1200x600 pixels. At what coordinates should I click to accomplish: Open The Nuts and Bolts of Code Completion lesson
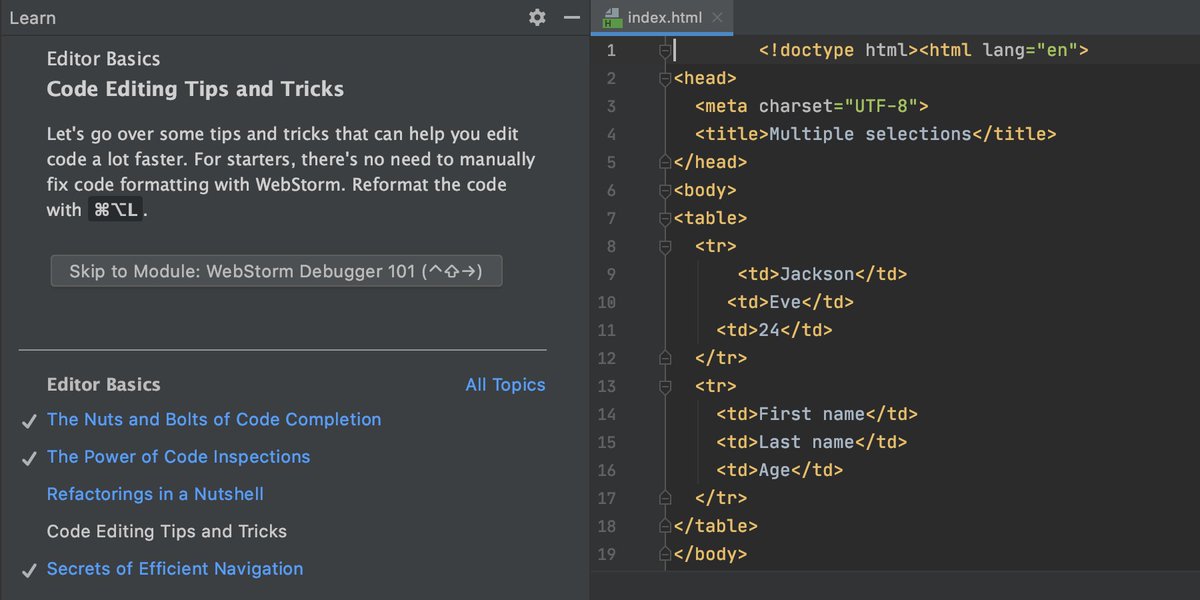(x=214, y=419)
